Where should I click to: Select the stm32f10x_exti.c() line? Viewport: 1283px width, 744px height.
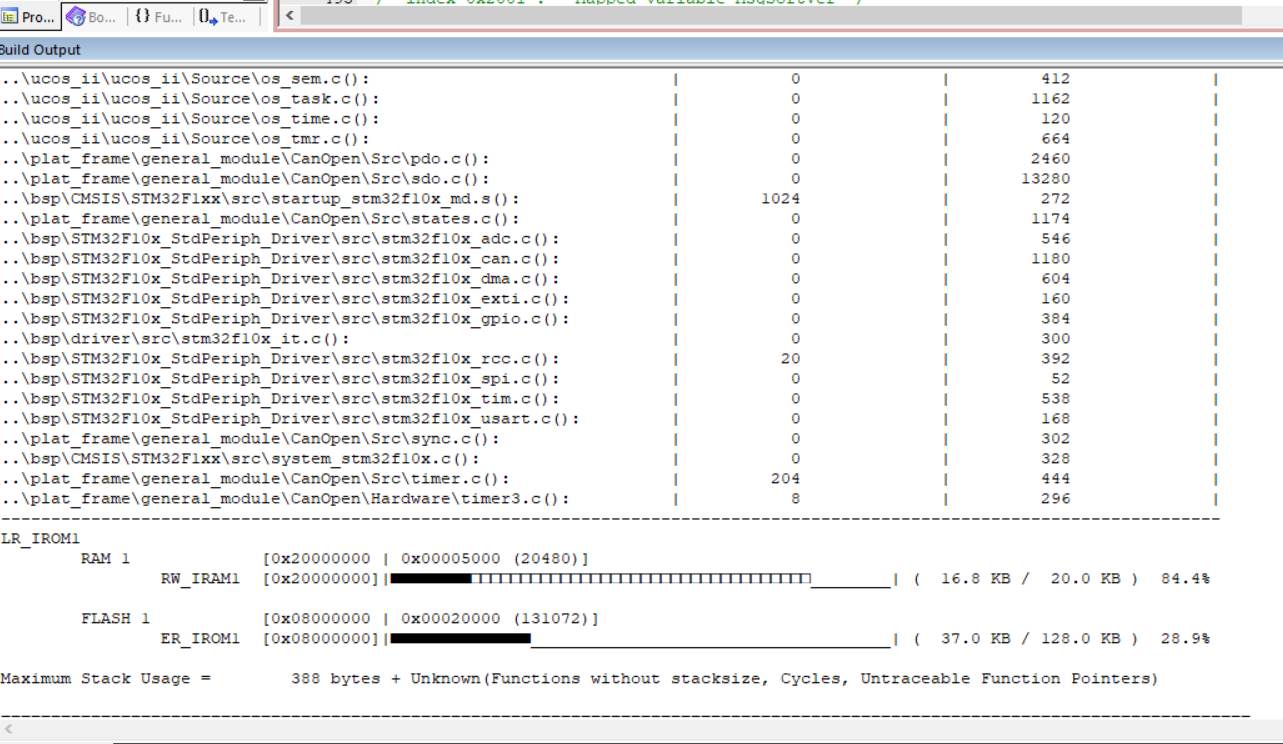point(608,298)
